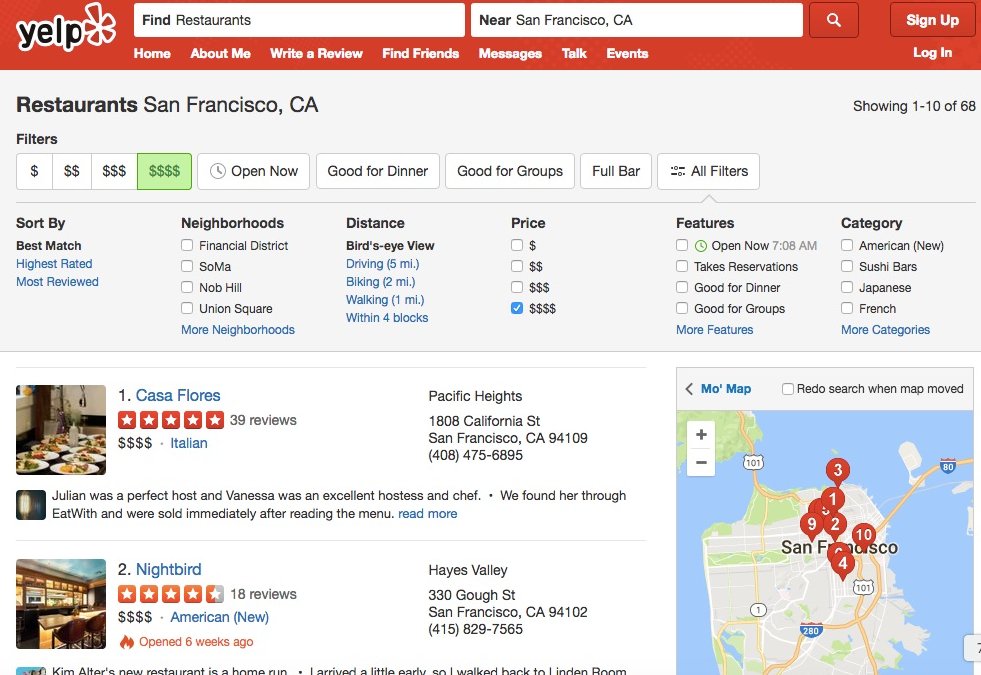Screen dimensions: 981x675
Task: Click the Find search input field
Action: coord(299,20)
